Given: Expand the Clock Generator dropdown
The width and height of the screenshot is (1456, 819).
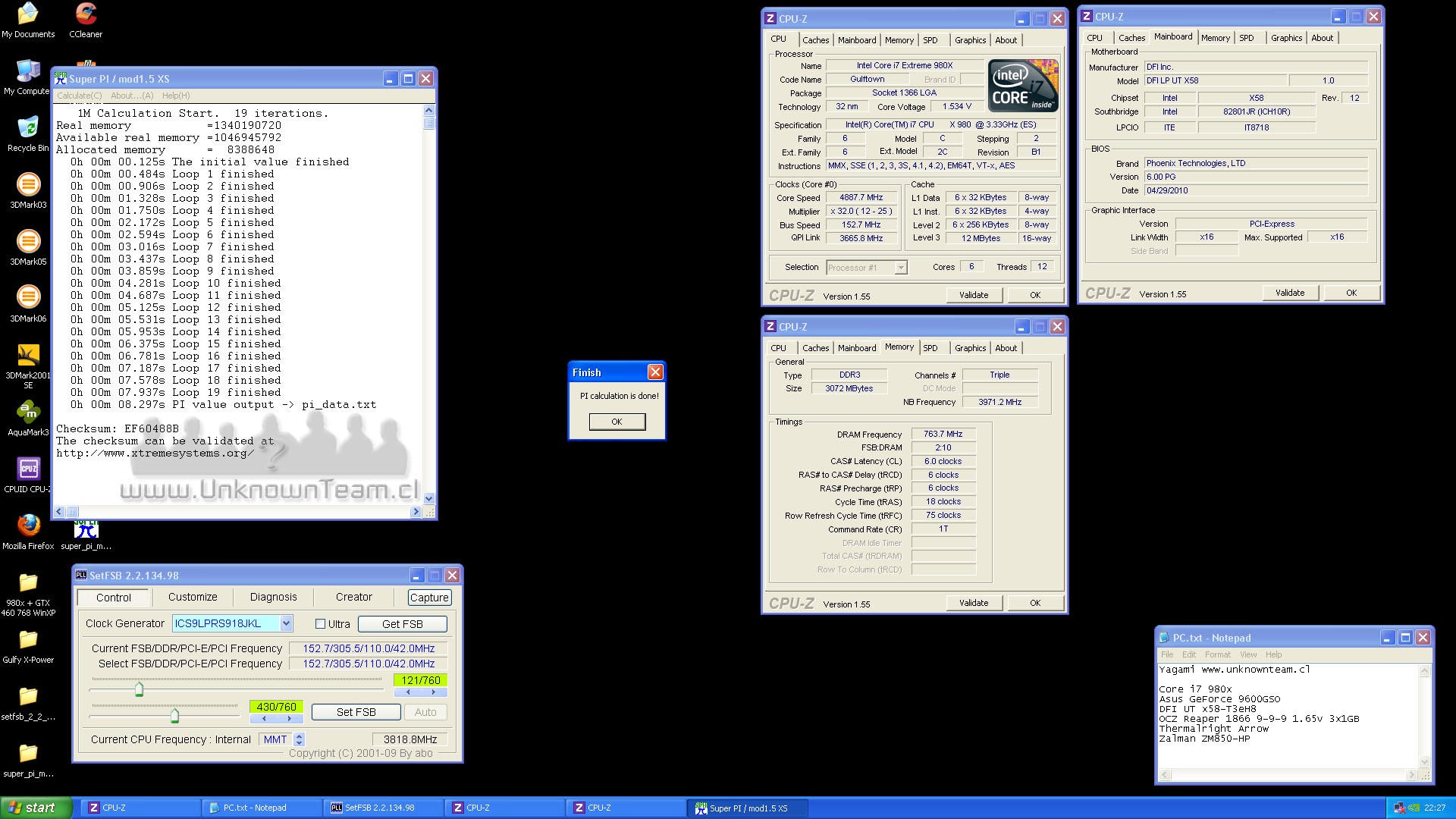Looking at the screenshot, I should point(286,623).
